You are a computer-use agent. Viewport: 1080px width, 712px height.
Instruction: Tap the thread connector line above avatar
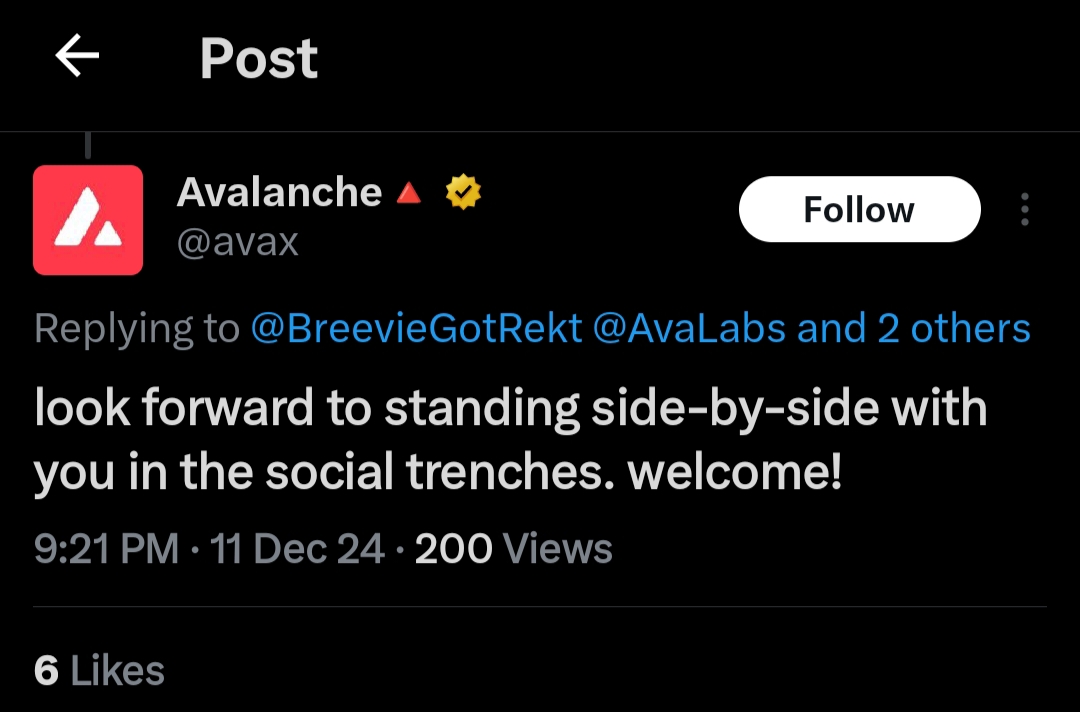(88, 146)
